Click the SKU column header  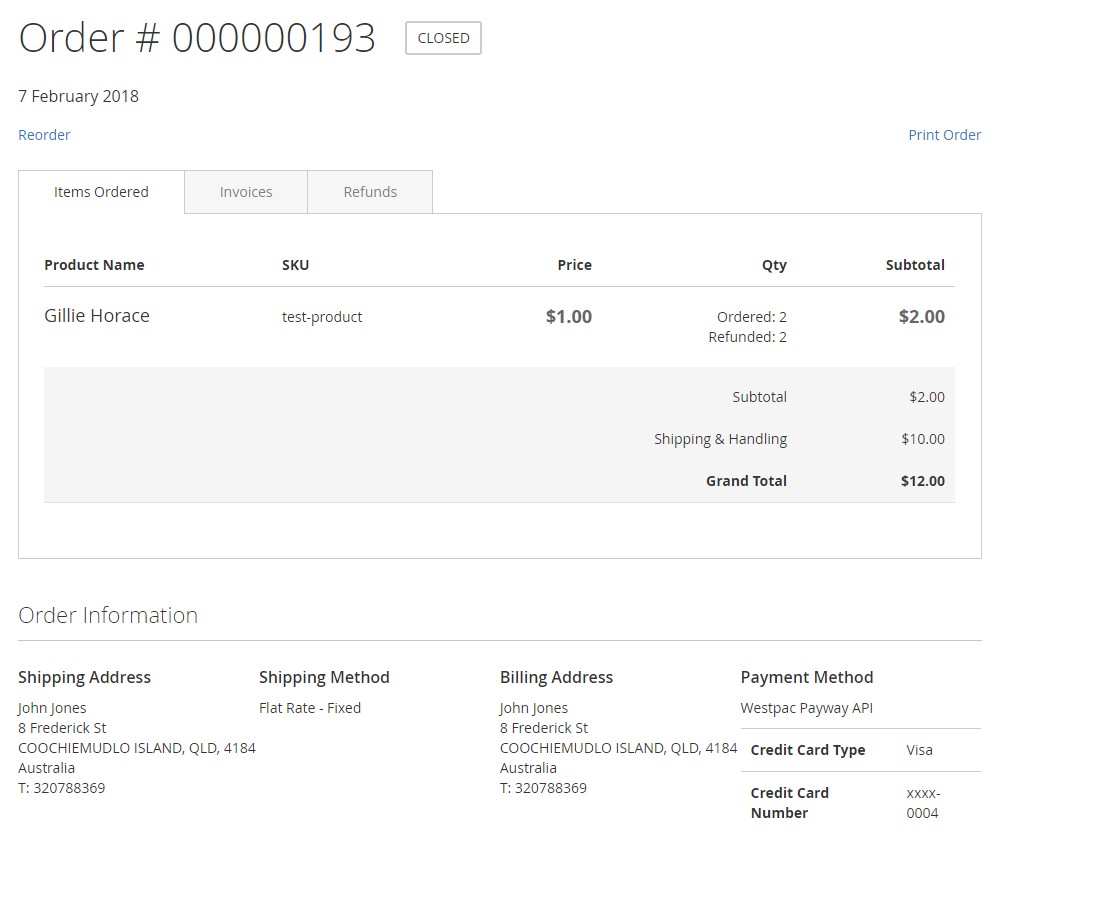295,265
